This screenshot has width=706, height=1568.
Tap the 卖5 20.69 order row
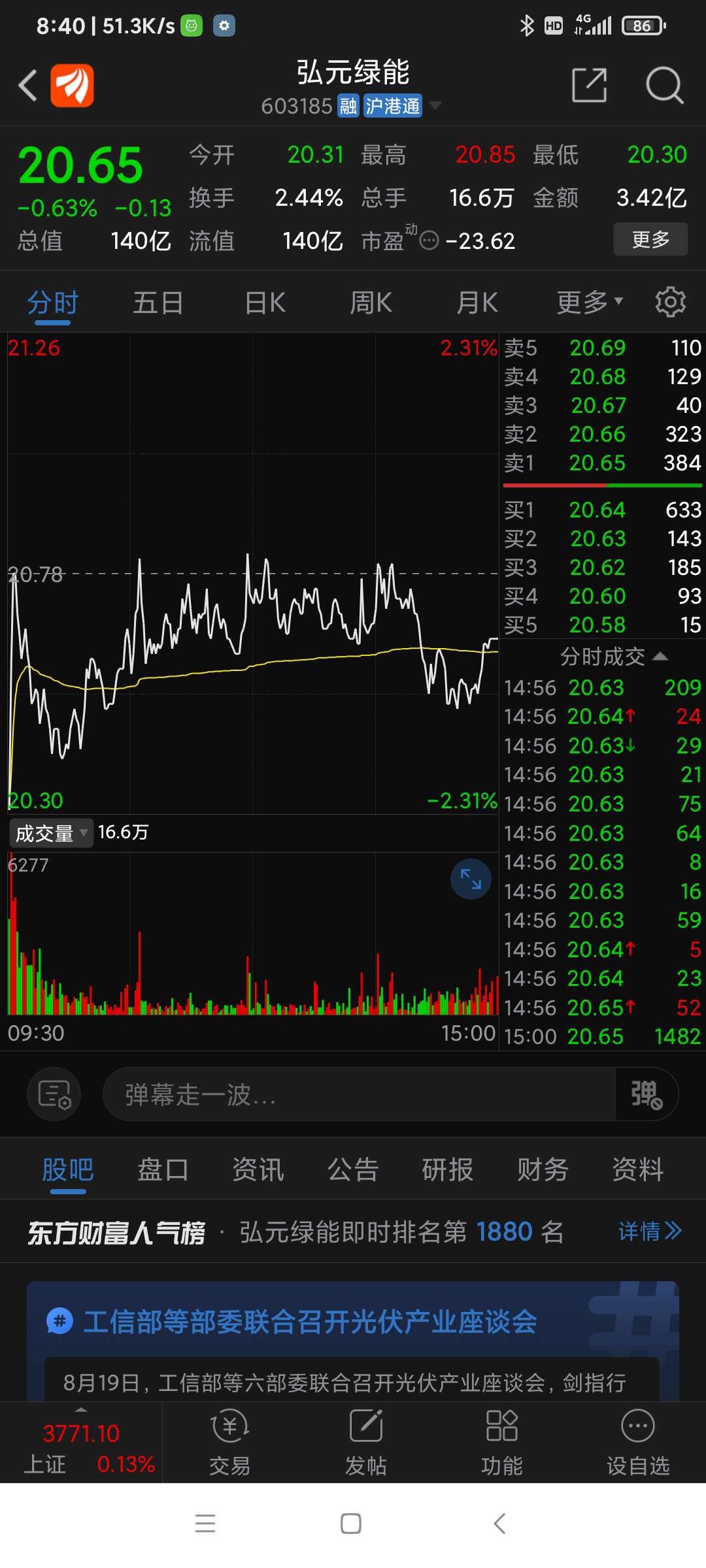(x=603, y=348)
